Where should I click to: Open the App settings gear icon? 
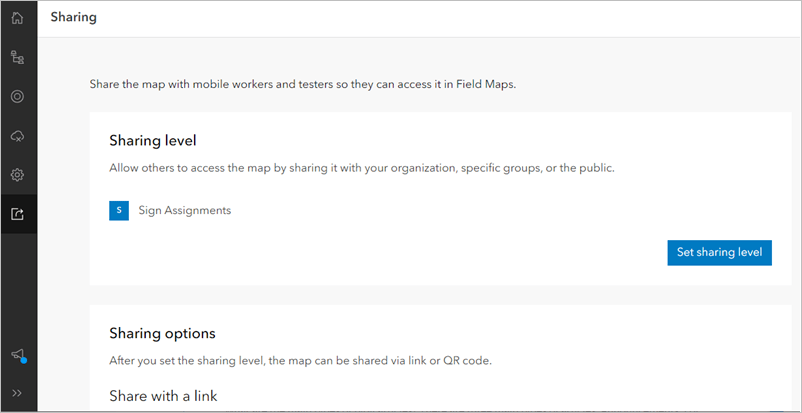coord(17,175)
